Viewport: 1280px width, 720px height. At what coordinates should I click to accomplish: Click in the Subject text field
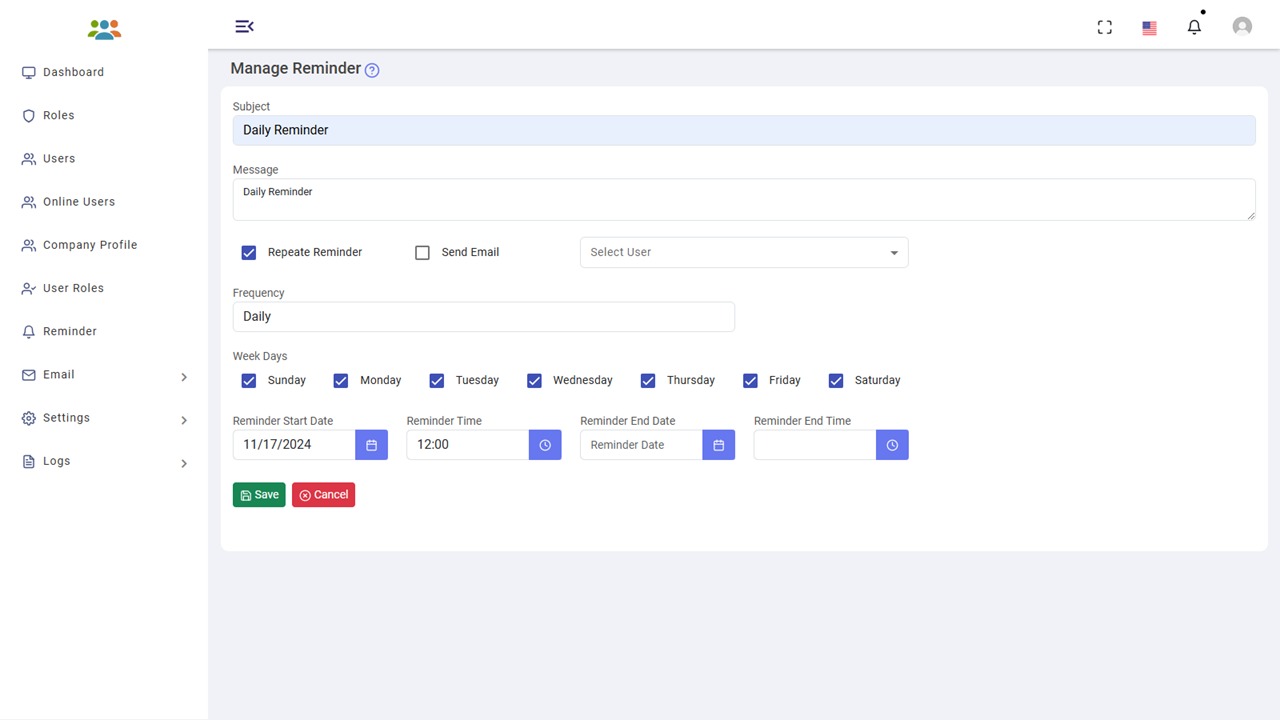click(744, 131)
